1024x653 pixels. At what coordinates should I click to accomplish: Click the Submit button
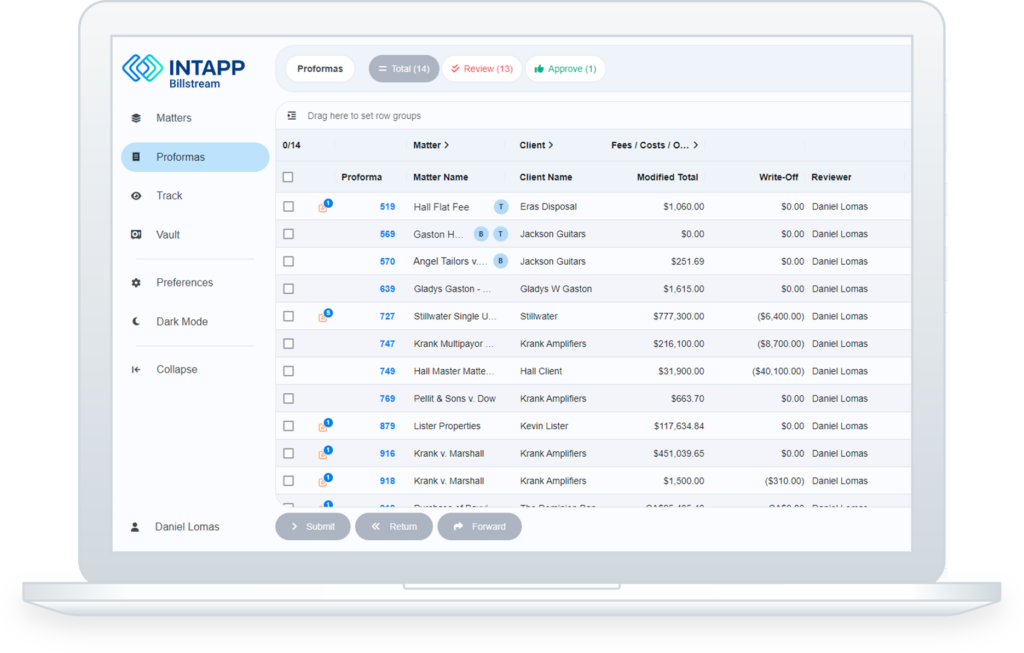click(313, 526)
